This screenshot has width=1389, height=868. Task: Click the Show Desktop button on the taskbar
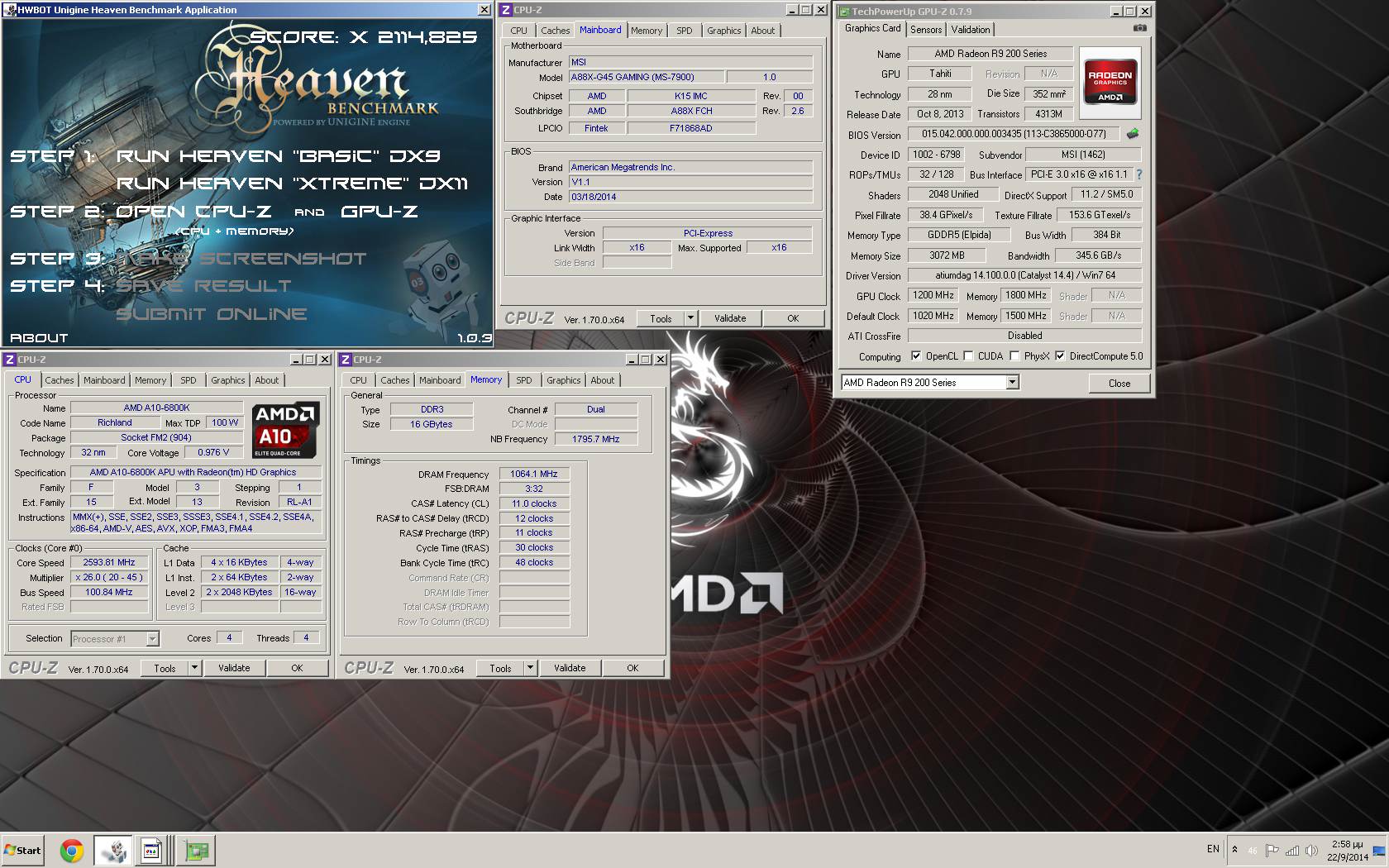[1378, 850]
